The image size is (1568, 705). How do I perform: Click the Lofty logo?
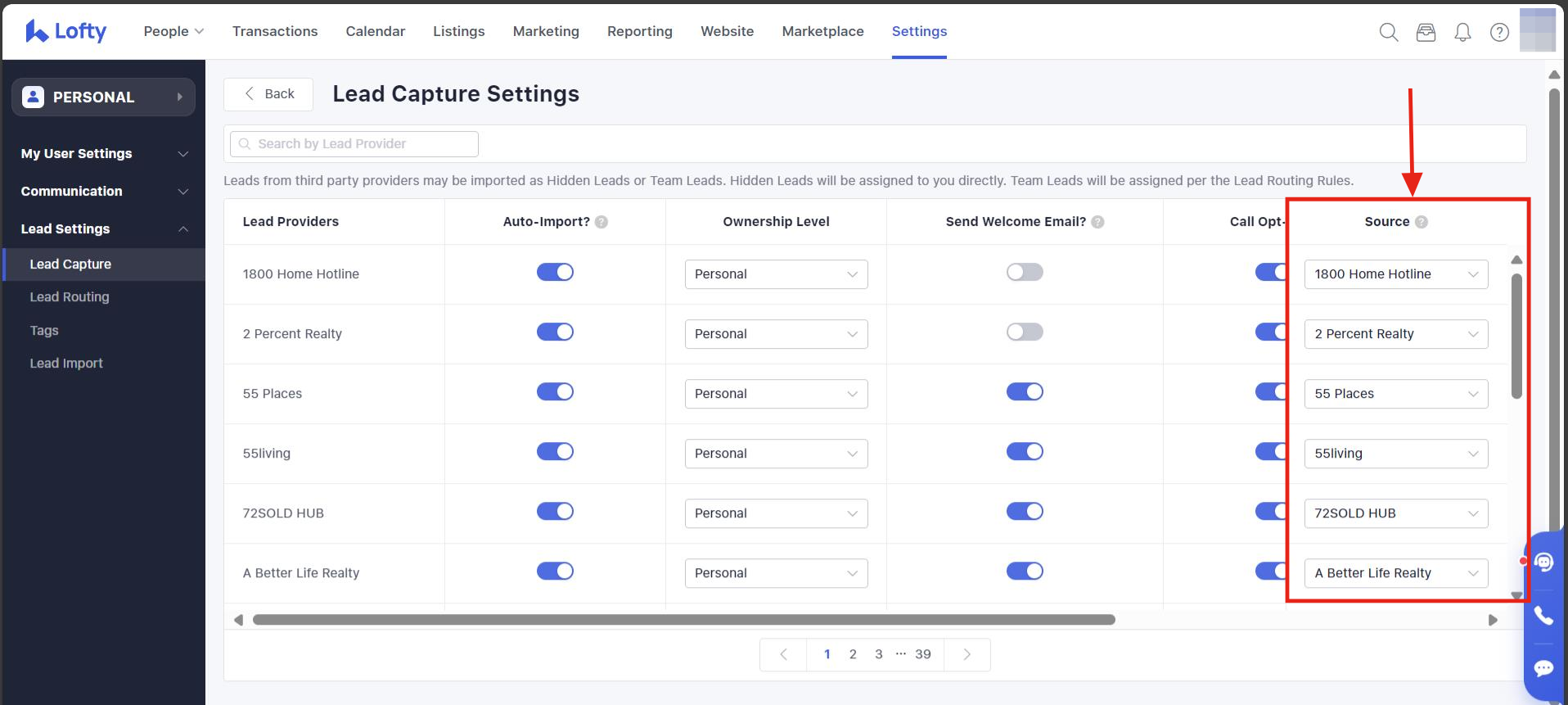(66, 31)
